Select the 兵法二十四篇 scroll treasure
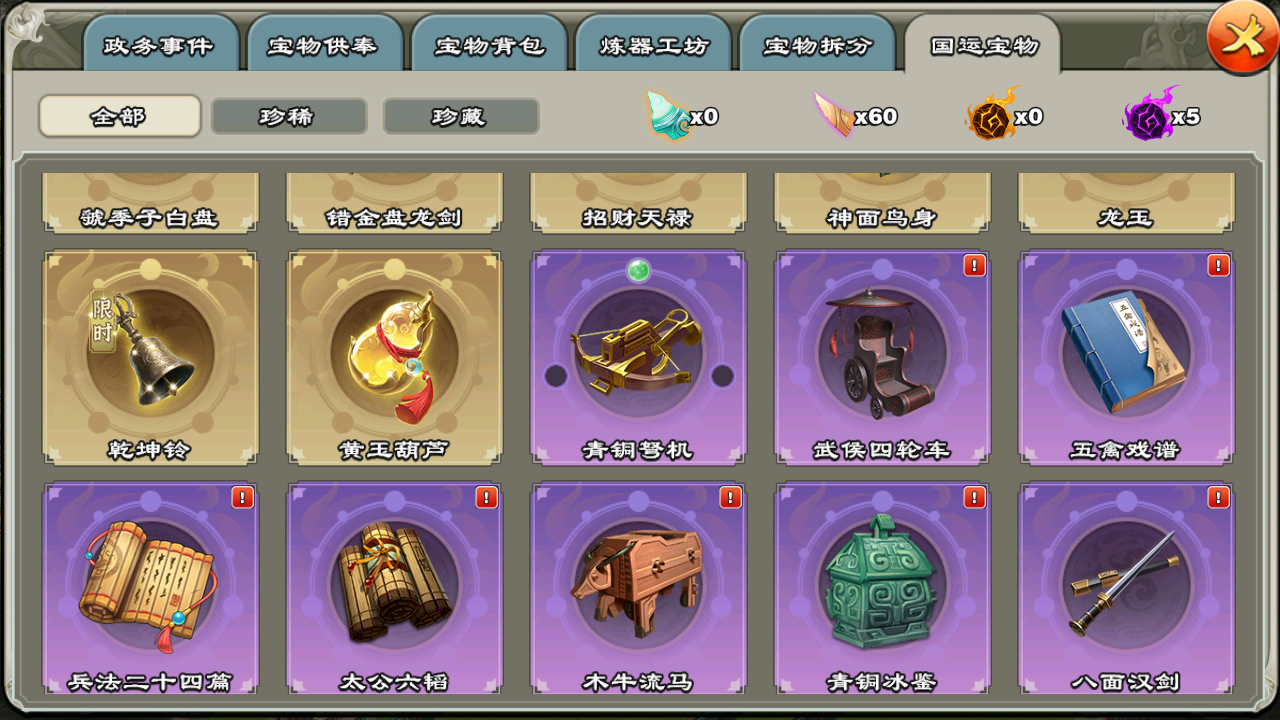Image resolution: width=1280 pixels, height=720 pixels. click(150, 589)
